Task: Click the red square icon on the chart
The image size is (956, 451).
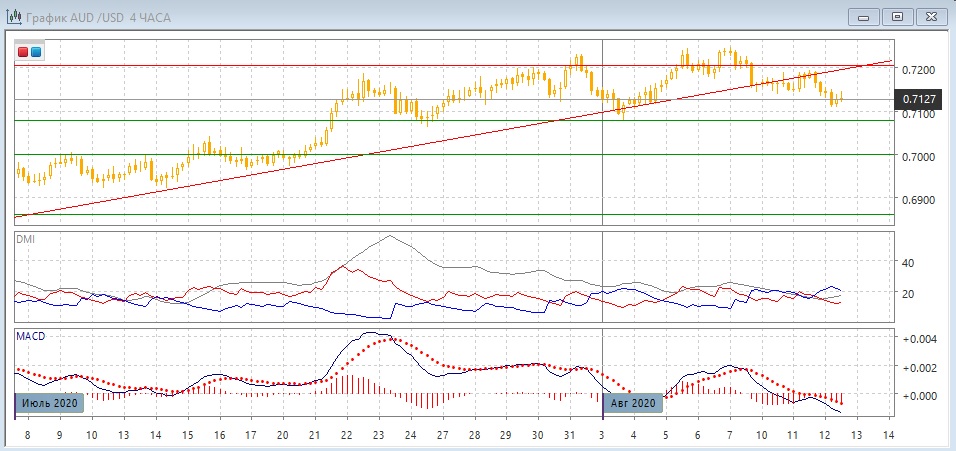Action: pyautogui.click(x=24, y=52)
